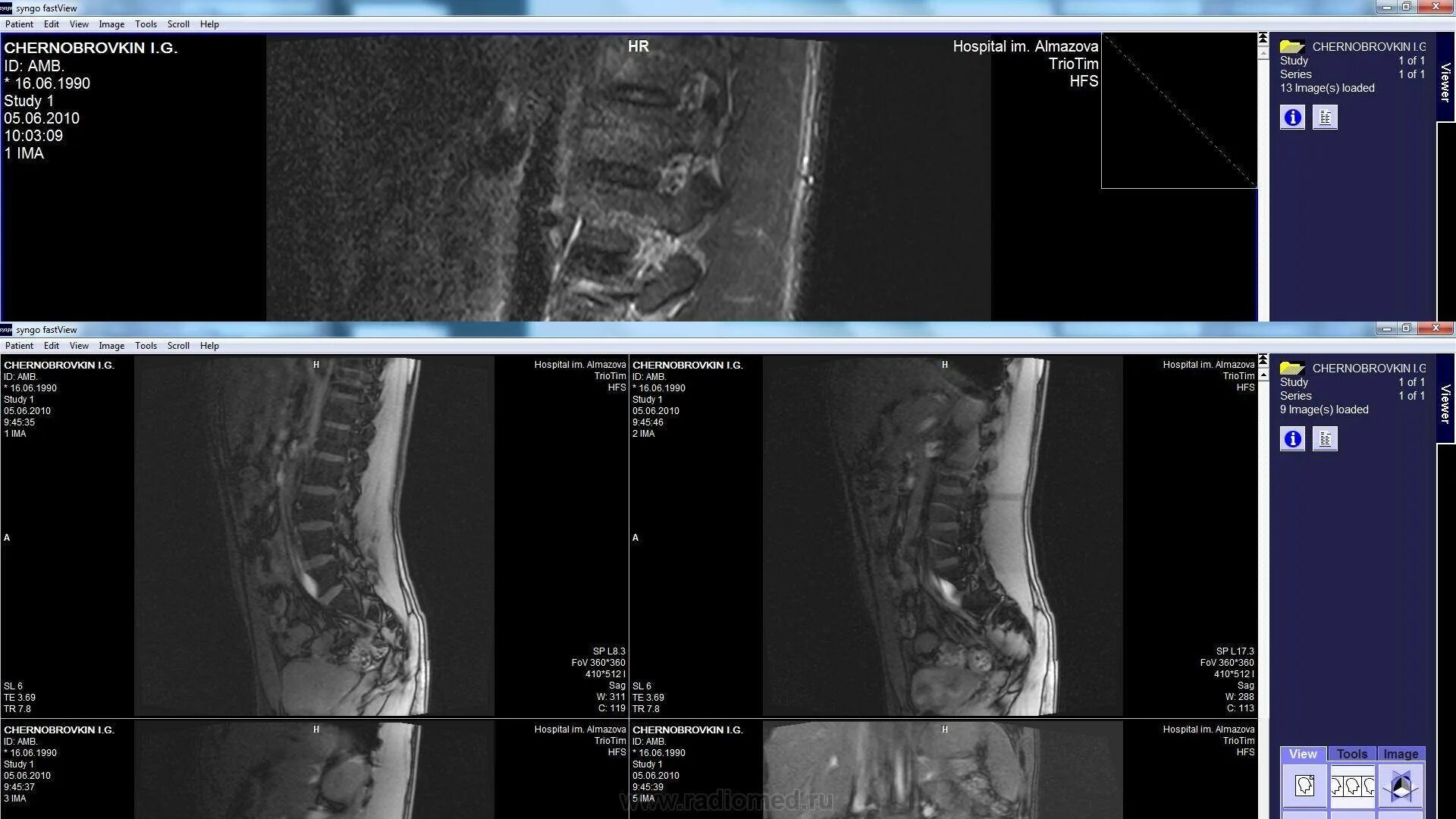Select the 5 IMA coronal image
Image resolution: width=1456 pixels, height=819 pixels.
943,770
